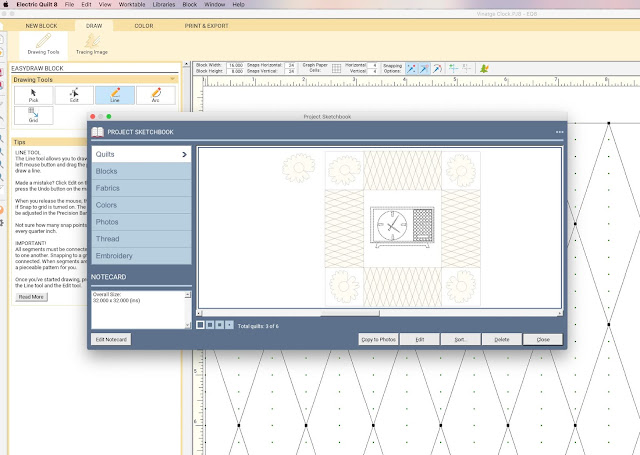Select Photos section in sketchbook
The height and width of the screenshot is (455, 640).
[x=141, y=222]
